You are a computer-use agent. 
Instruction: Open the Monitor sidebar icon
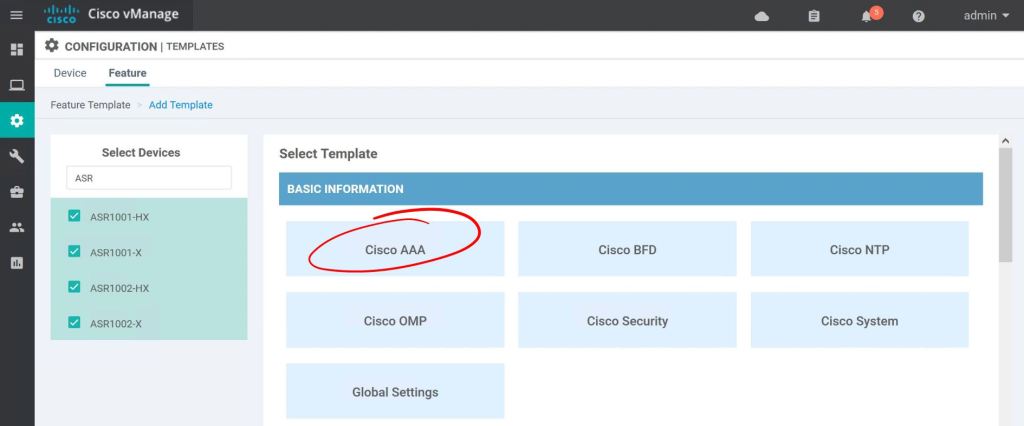point(16,85)
